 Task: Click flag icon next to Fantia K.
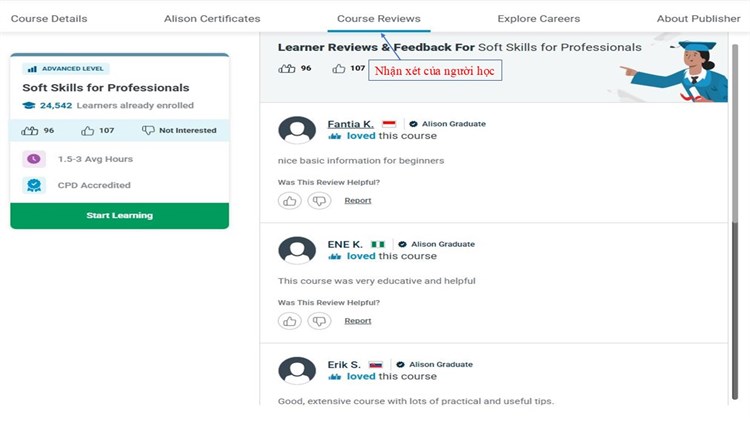click(389, 124)
